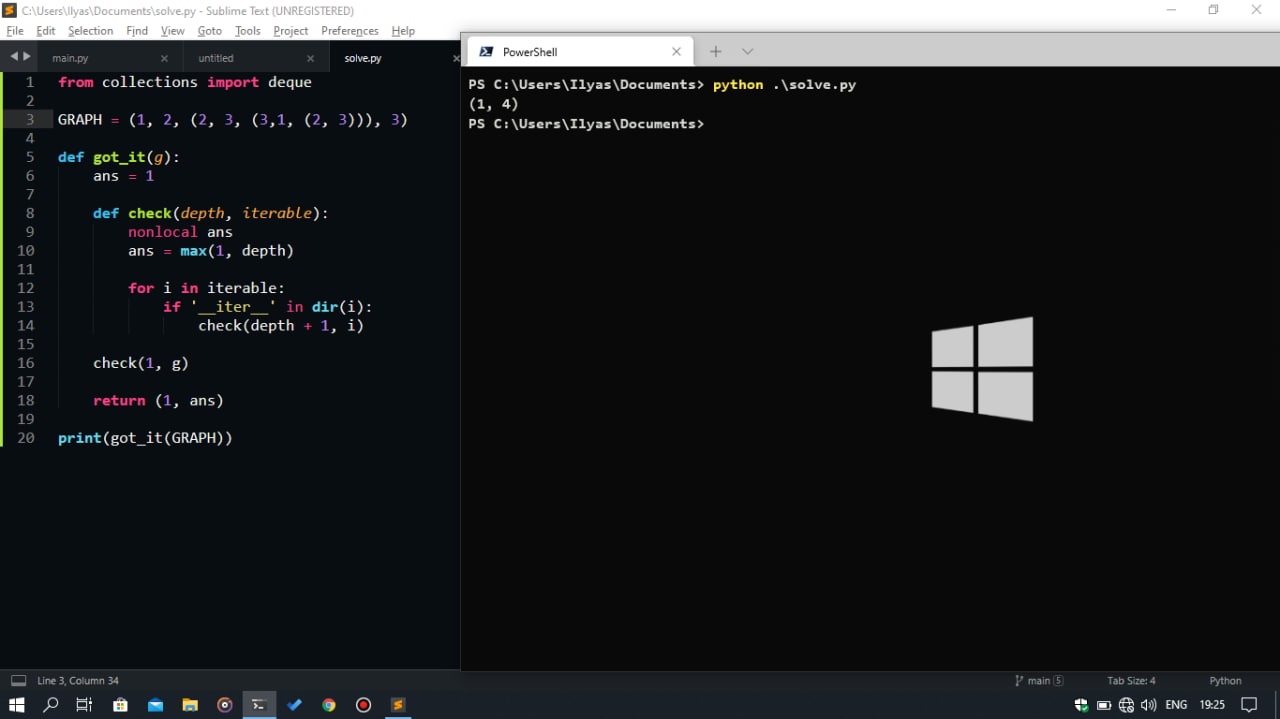Open the Selection menu
This screenshot has height=719, width=1280.
pos(90,31)
